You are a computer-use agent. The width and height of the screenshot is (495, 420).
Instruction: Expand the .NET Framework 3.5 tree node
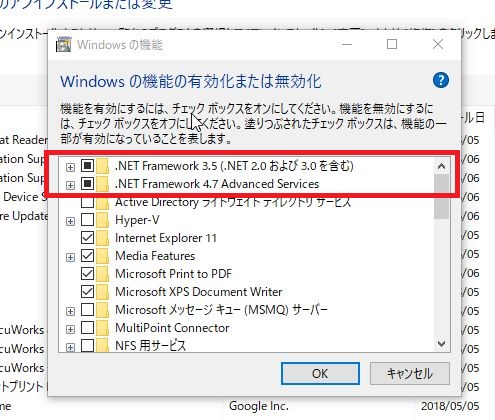tap(70, 167)
